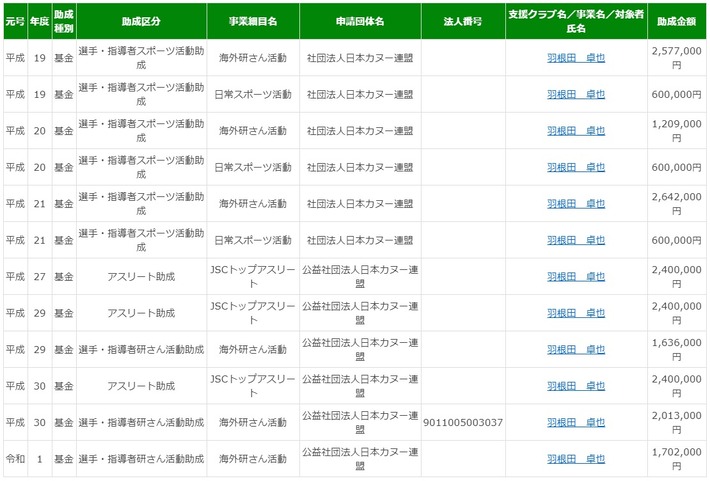Click 選手・指導者研さん活動助成 in the 令和 row
The height and width of the screenshot is (481, 710).
click(141, 459)
